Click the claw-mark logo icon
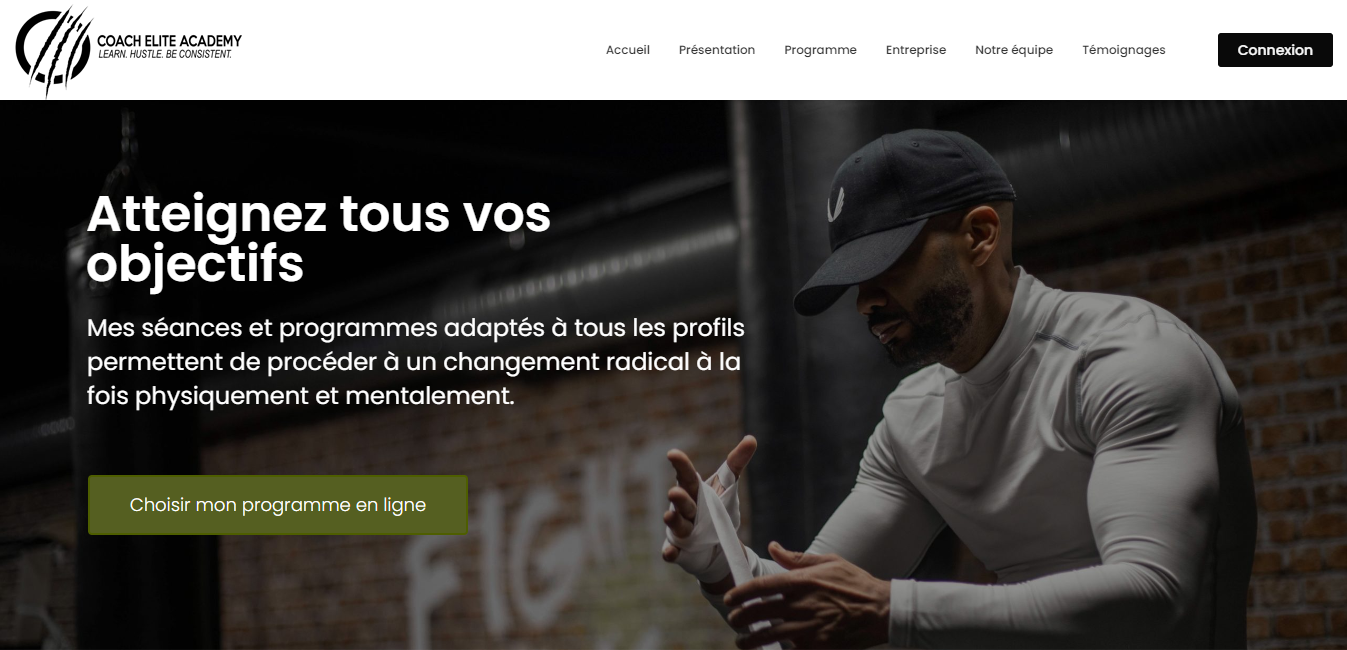1347x650 pixels. click(52, 50)
